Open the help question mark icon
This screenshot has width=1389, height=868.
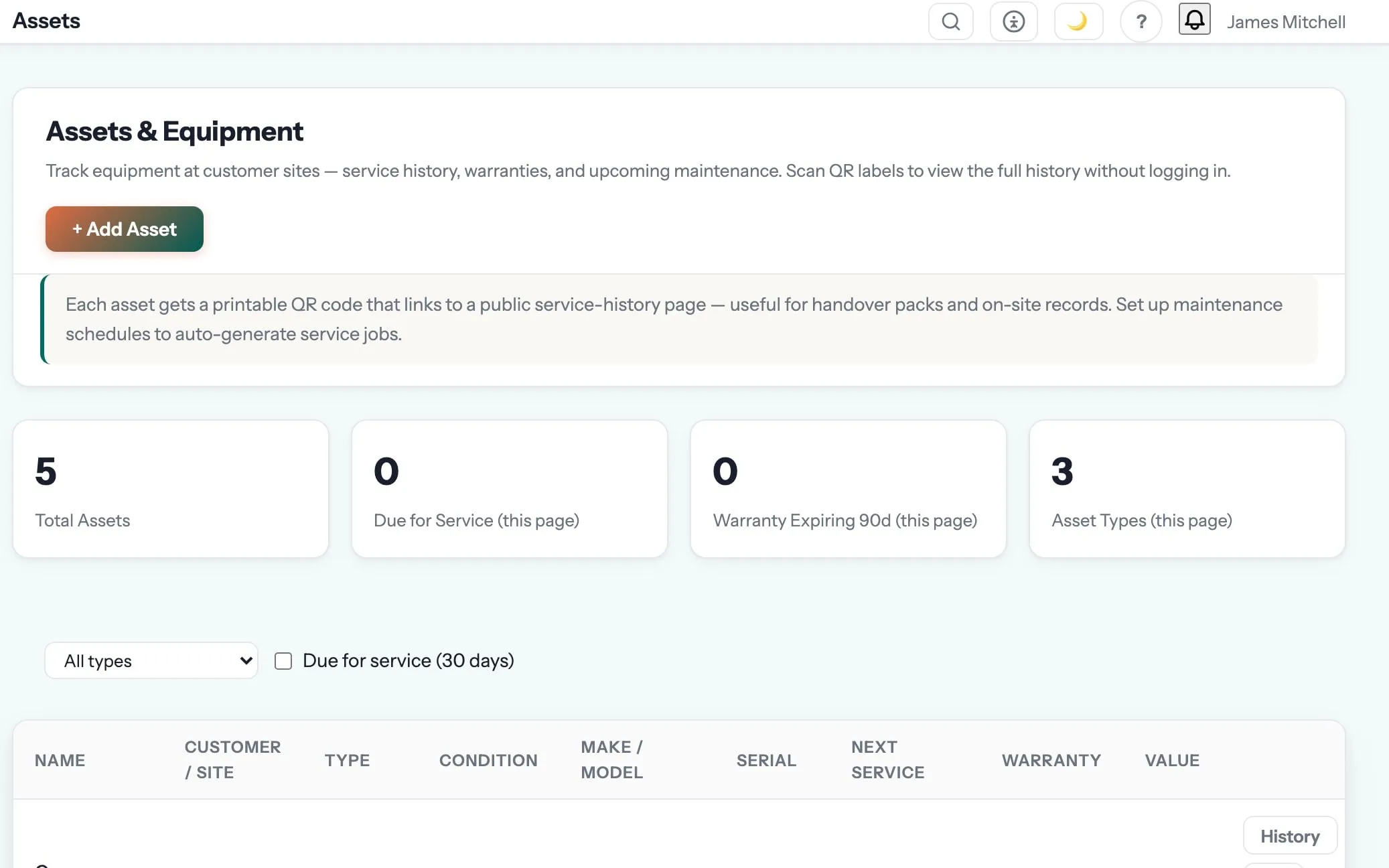click(1141, 21)
